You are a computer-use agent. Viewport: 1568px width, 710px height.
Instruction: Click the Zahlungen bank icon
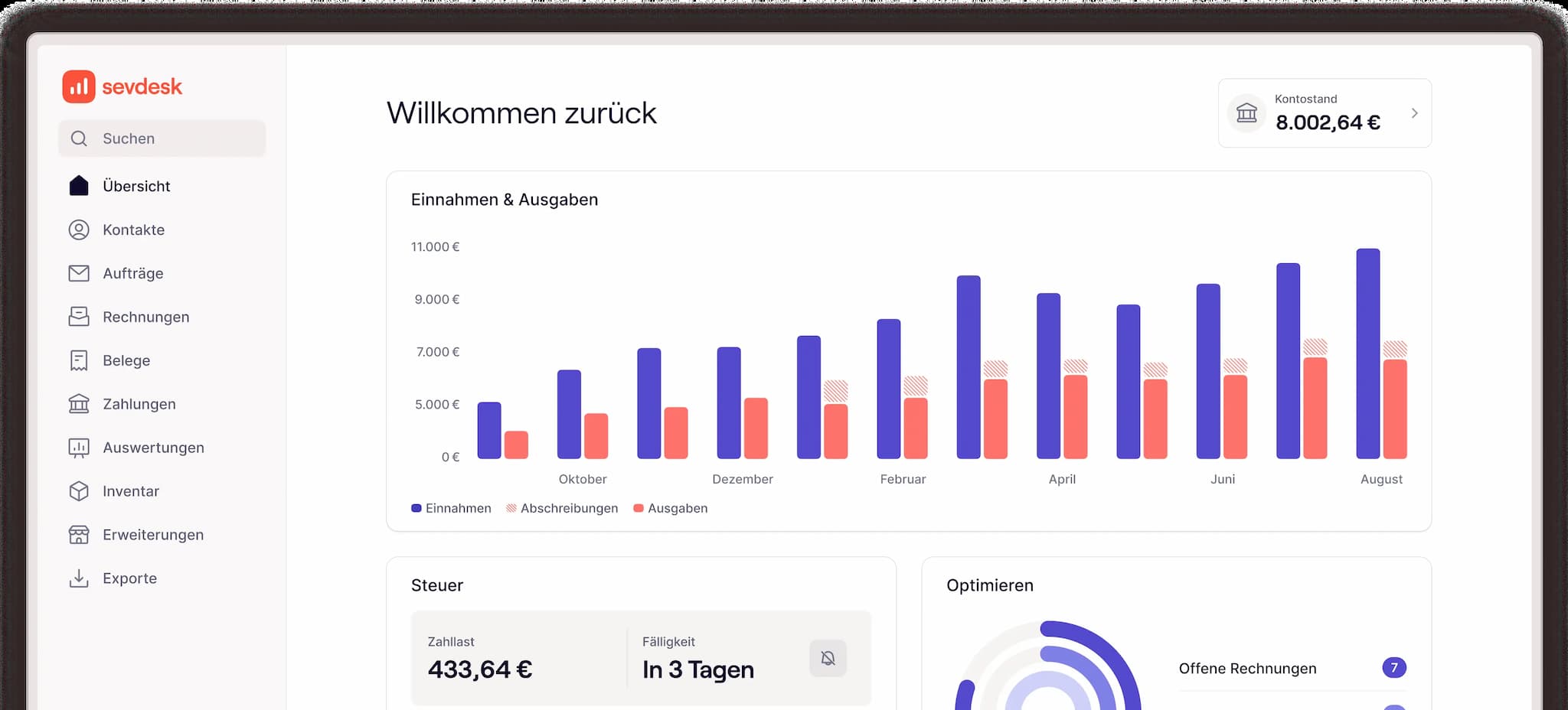pos(79,404)
